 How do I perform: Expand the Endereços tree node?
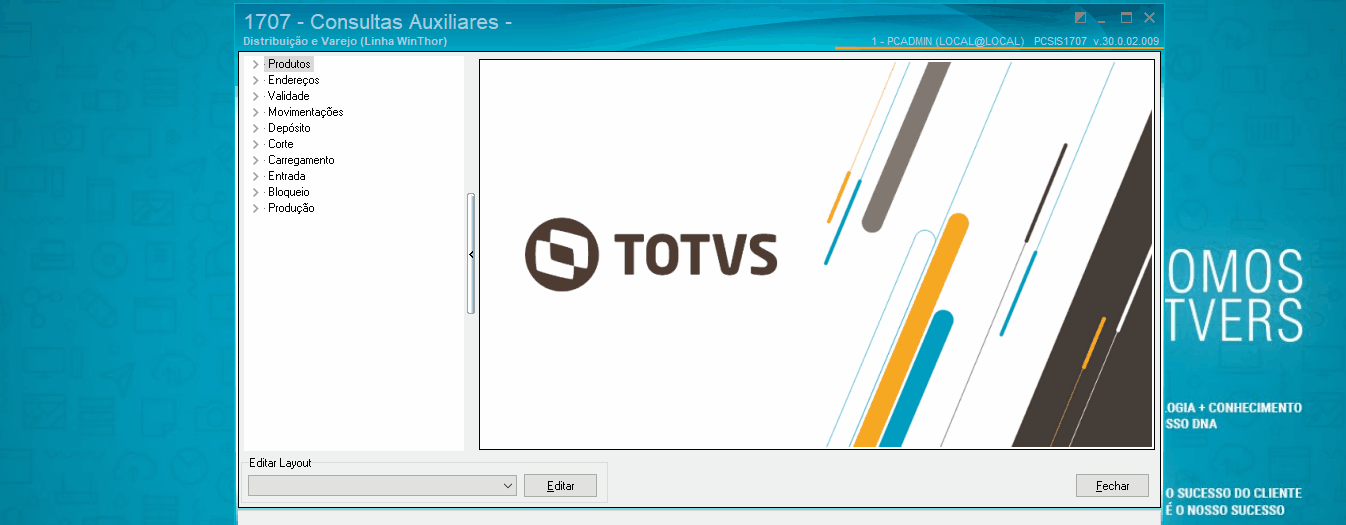click(256, 80)
